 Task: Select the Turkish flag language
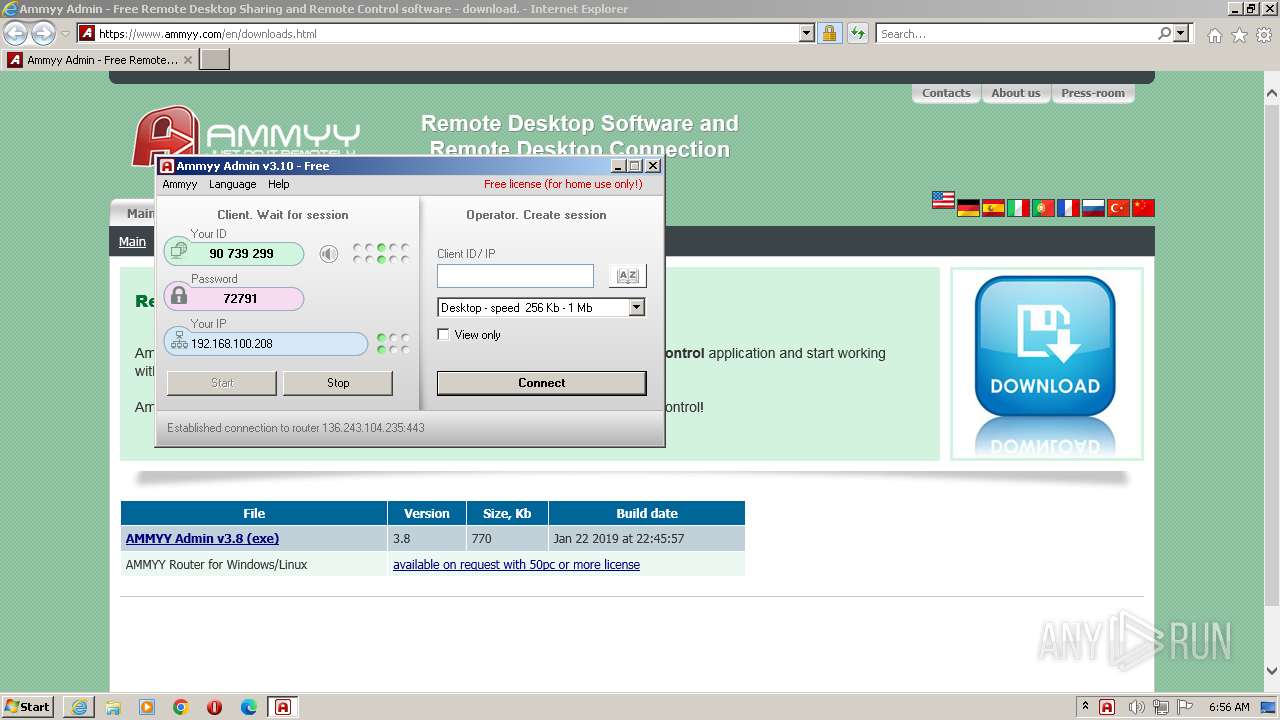click(x=1118, y=208)
